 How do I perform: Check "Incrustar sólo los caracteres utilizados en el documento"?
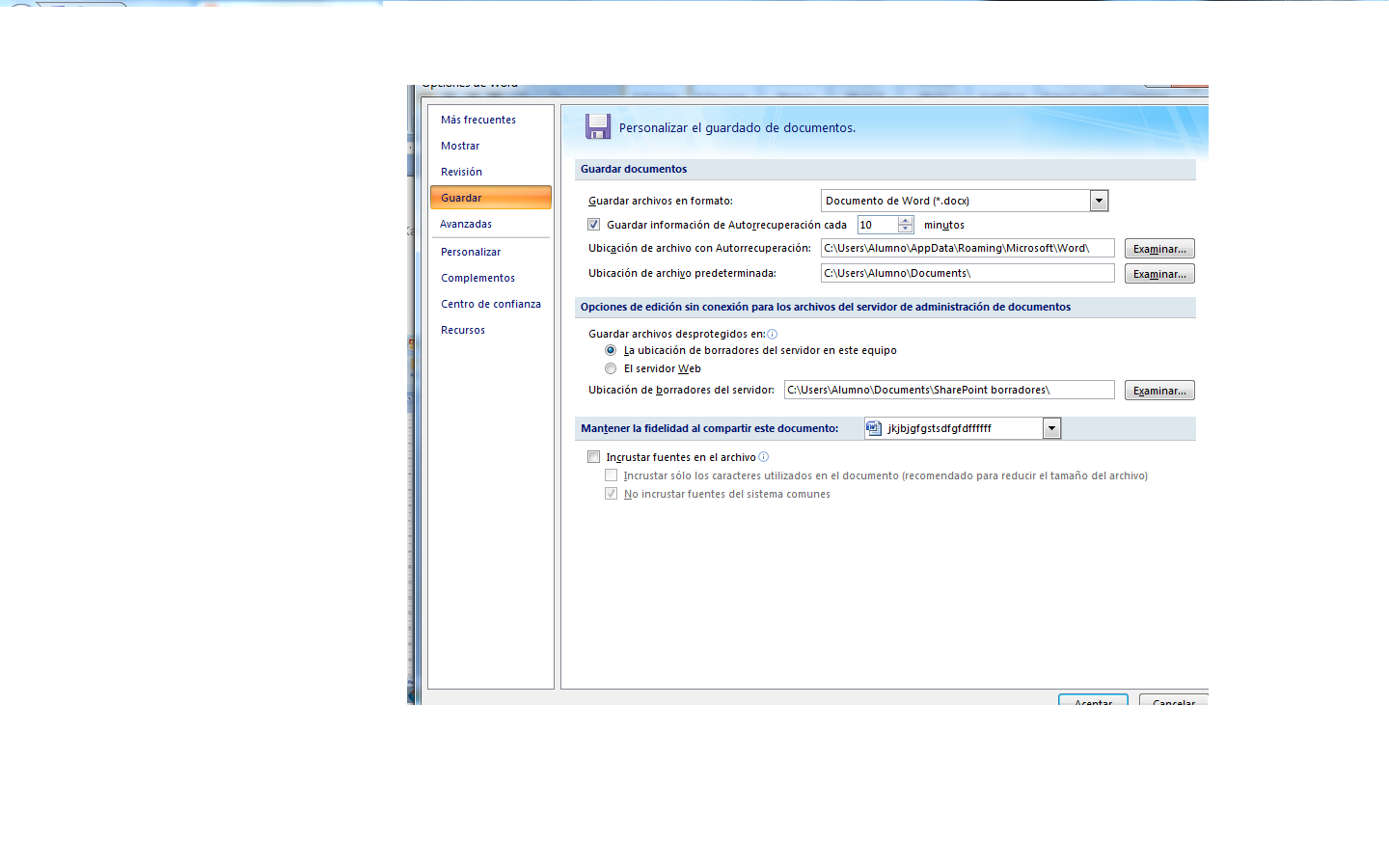coord(611,475)
